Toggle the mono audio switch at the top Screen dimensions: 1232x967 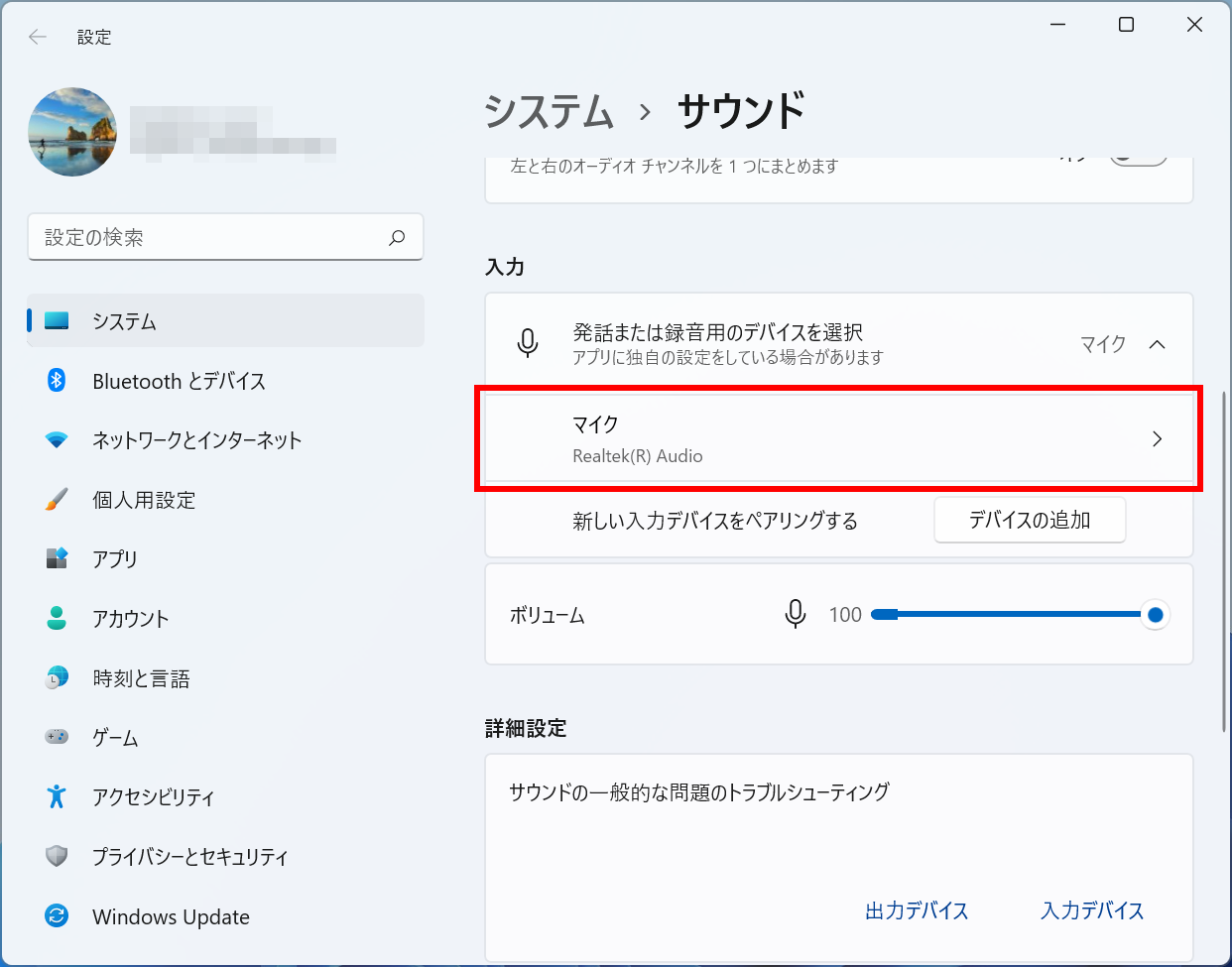point(1138,159)
